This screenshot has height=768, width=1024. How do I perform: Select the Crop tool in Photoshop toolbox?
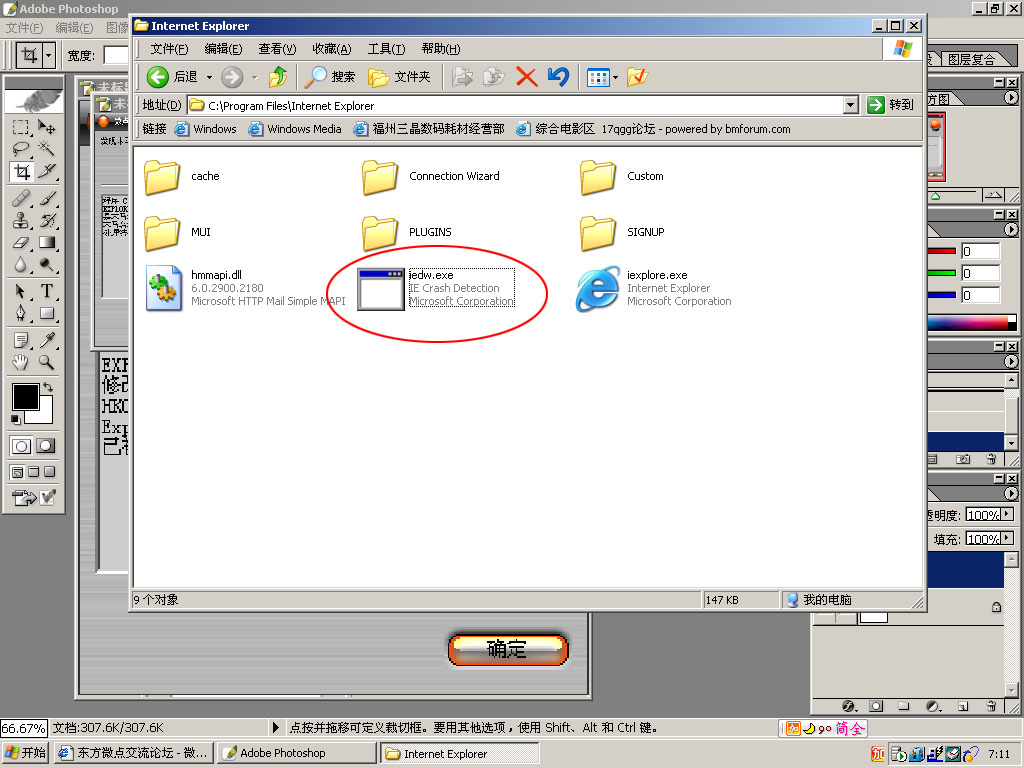click(x=21, y=171)
